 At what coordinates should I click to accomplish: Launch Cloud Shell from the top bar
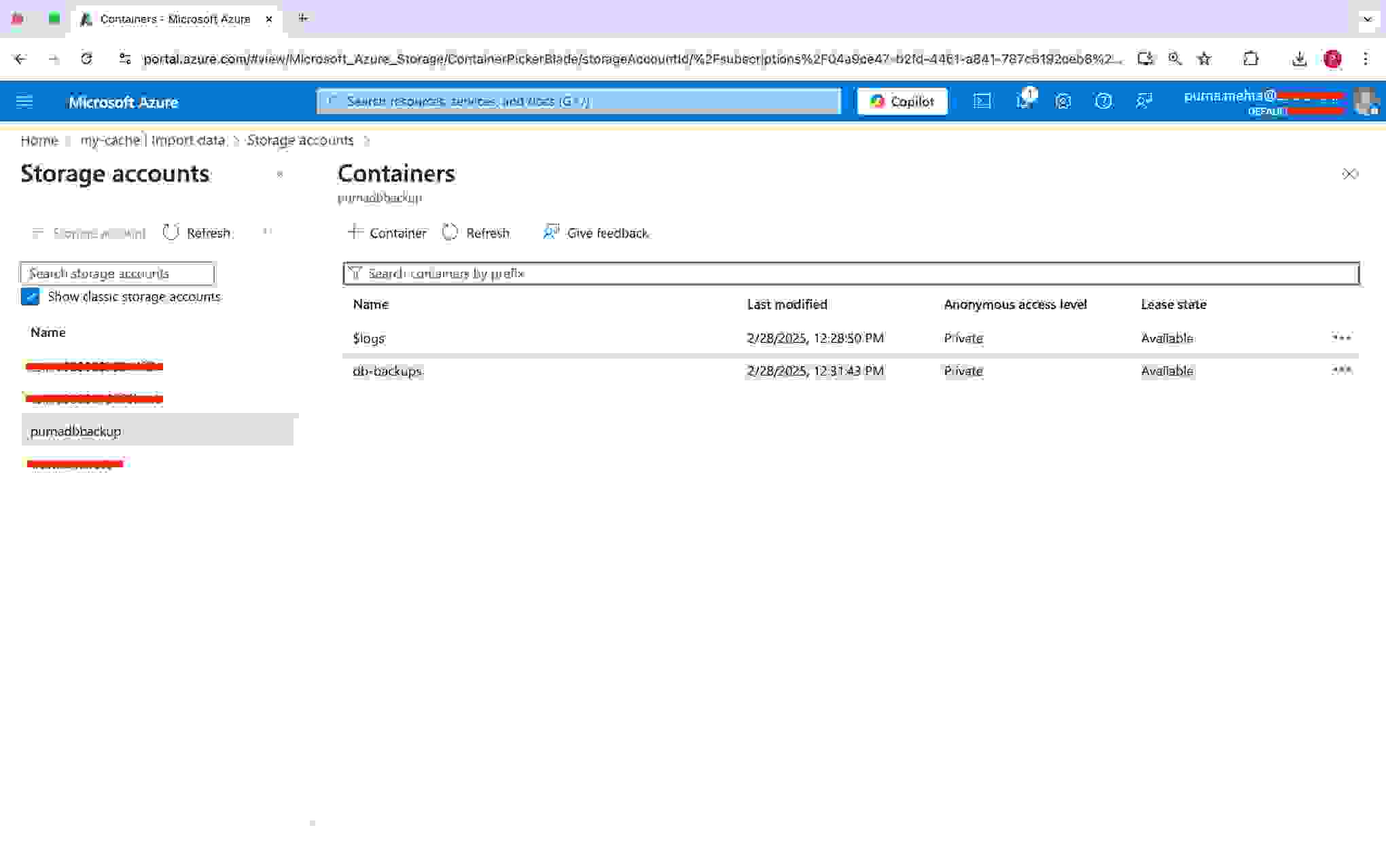coord(982,102)
